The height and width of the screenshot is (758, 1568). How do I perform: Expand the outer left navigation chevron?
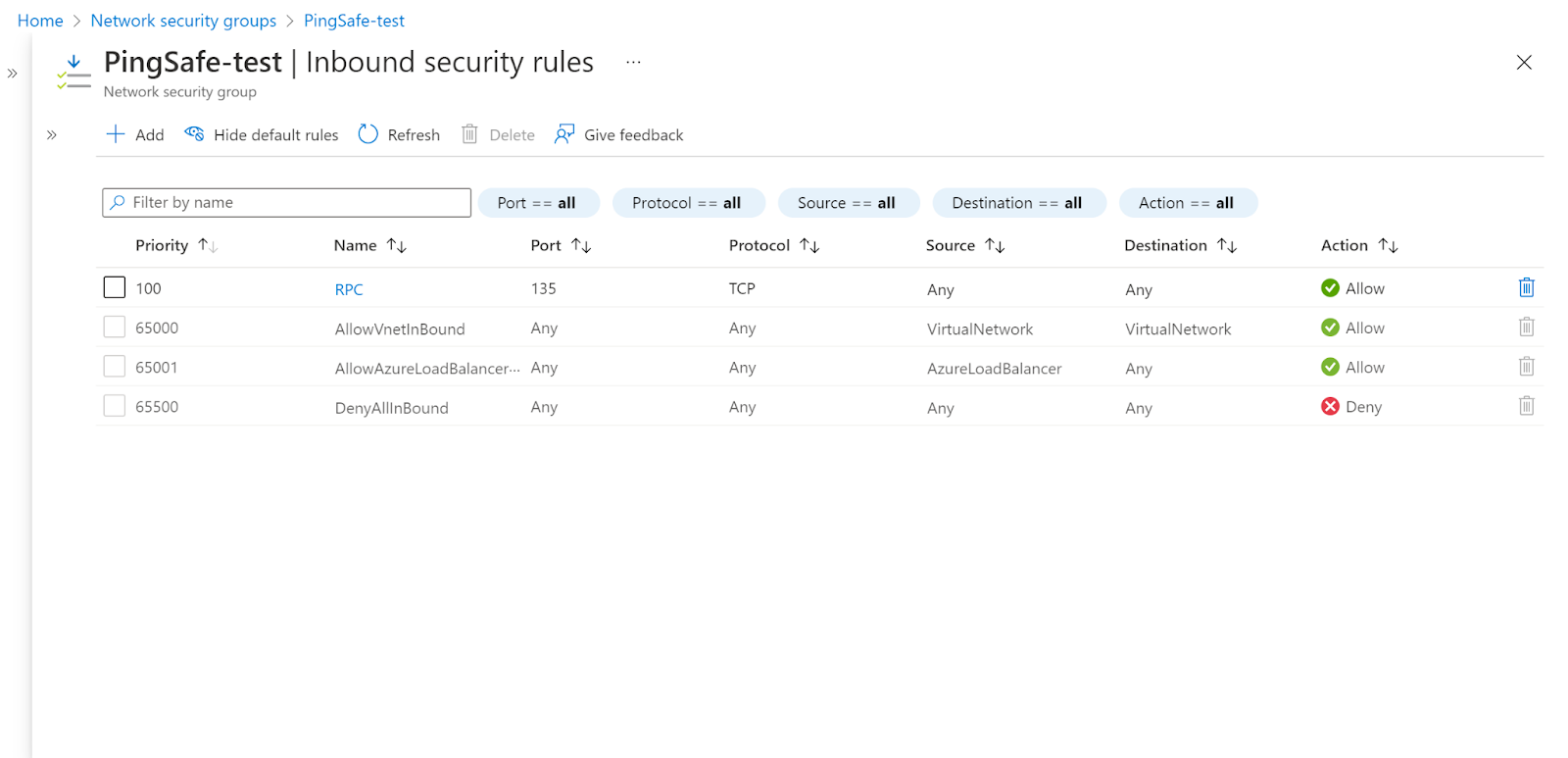point(13,74)
